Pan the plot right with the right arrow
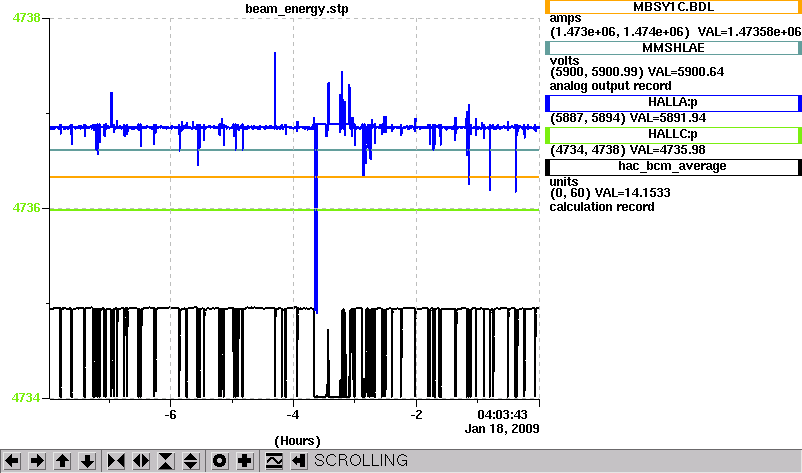The height and width of the screenshot is (473, 802). [37, 461]
